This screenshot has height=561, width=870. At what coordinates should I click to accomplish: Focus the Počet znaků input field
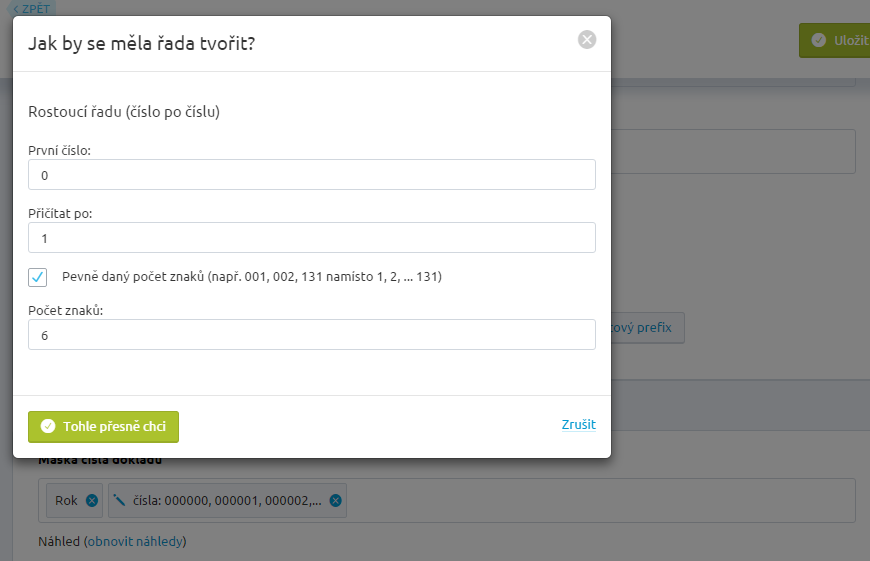coord(312,335)
